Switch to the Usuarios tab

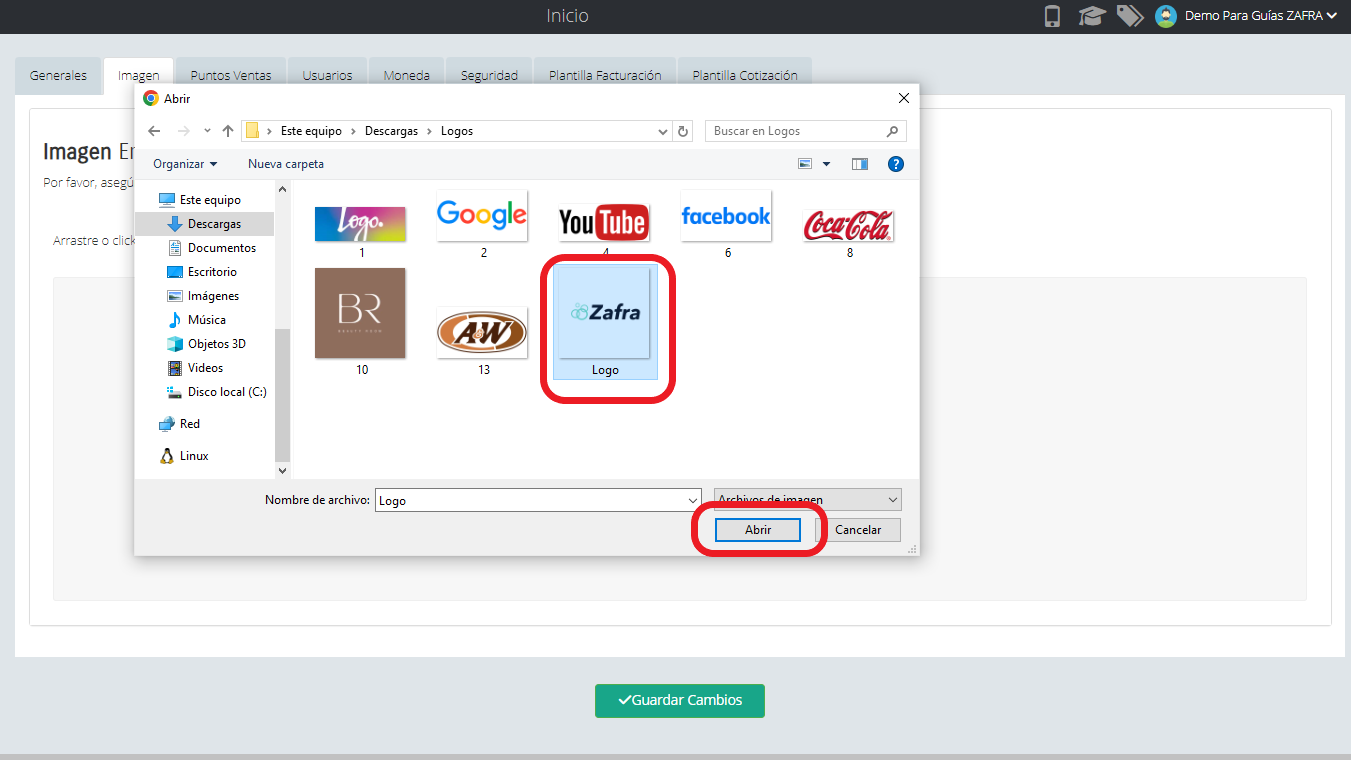click(327, 75)
